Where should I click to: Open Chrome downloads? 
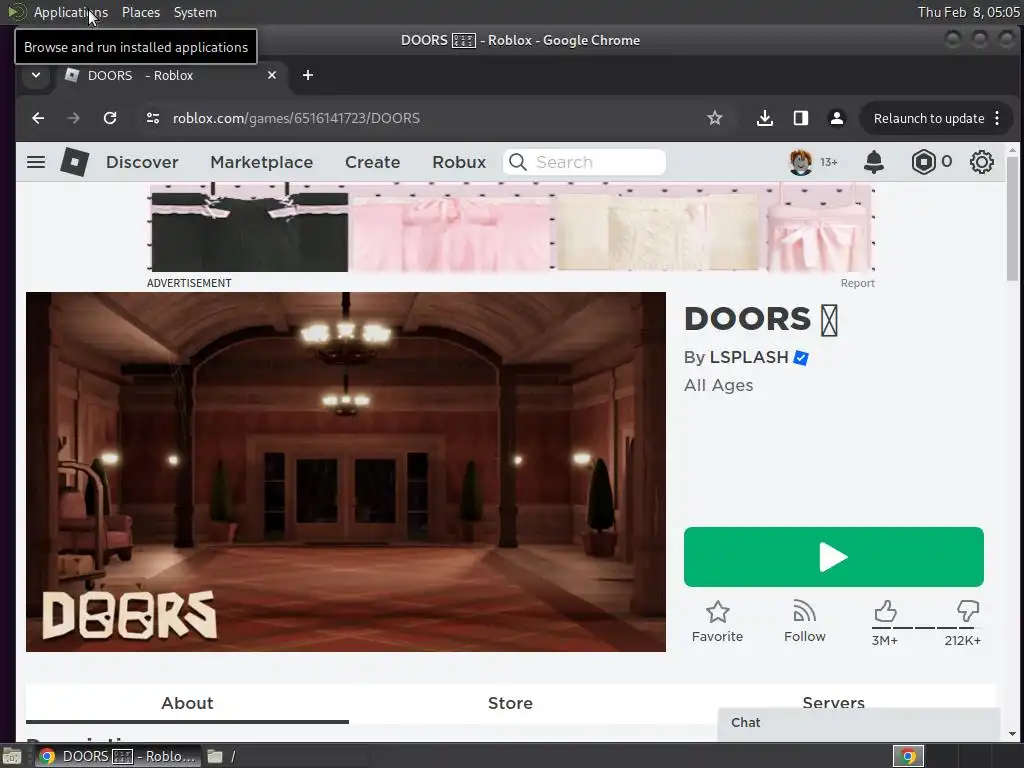pos(765,118)
